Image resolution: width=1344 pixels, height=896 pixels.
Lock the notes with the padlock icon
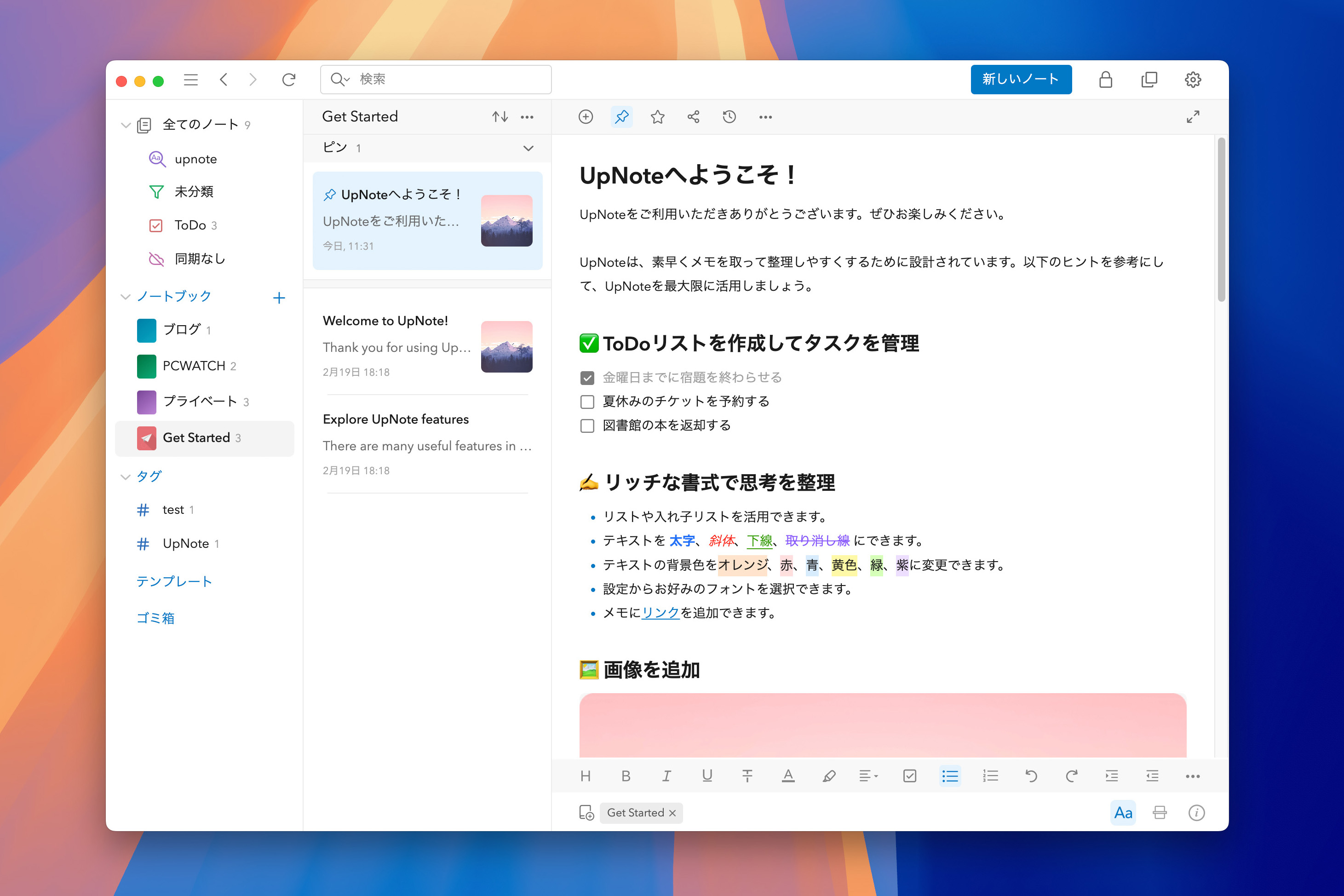coord(1106,80)
